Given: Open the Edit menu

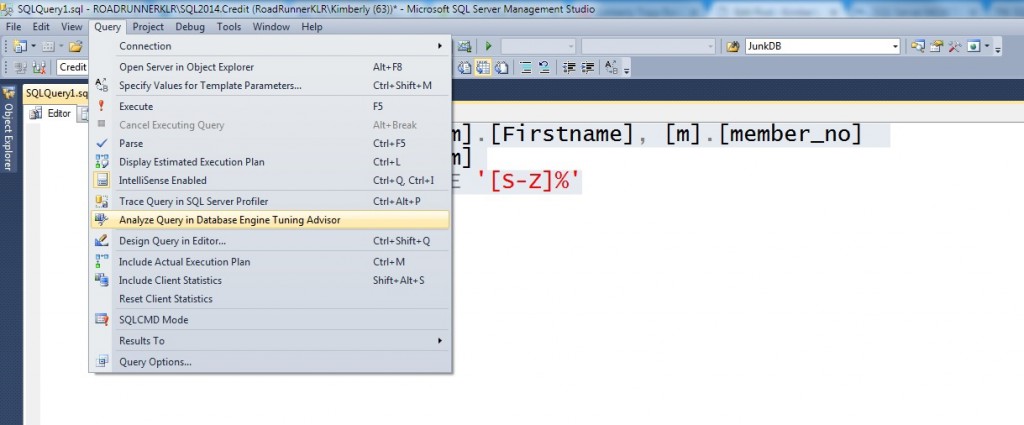Looking at the screenshot, I should [41, 27].
